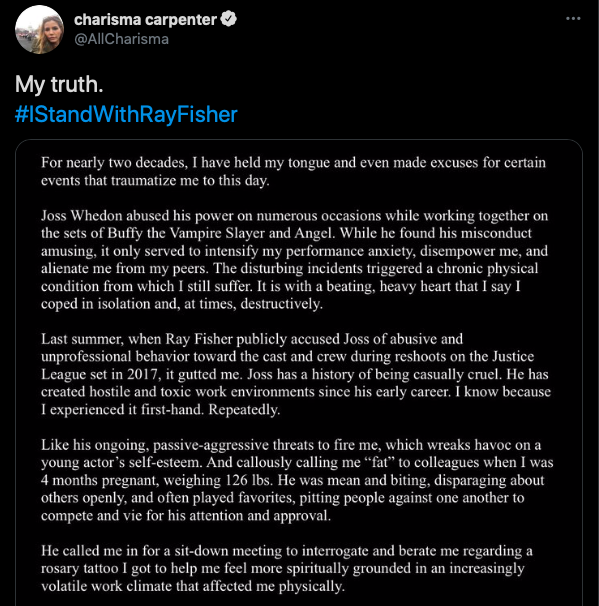Click the paragraph beginning "Joss Whedon abused his power"
The image size is (599, 606).
294,259
